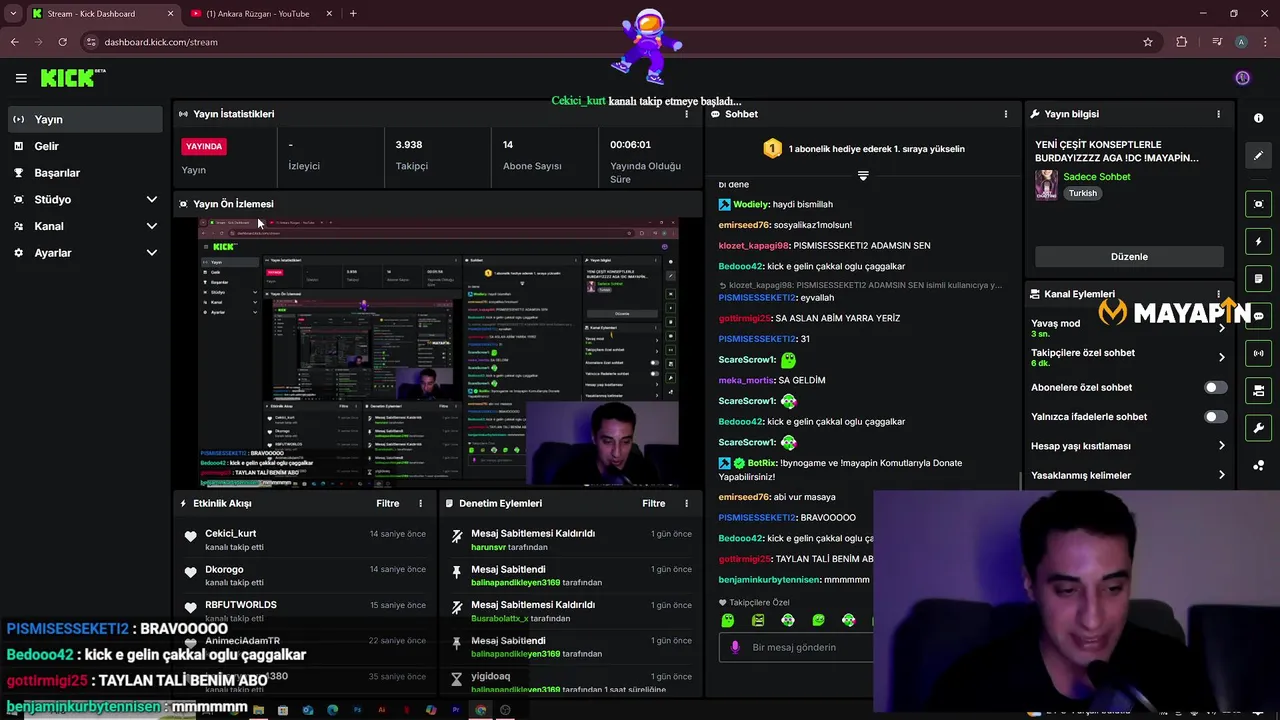Open Hesap yaşı kısıtlaması chevron
This screenshot has width=1280, height=720.
pos(1221,446)
